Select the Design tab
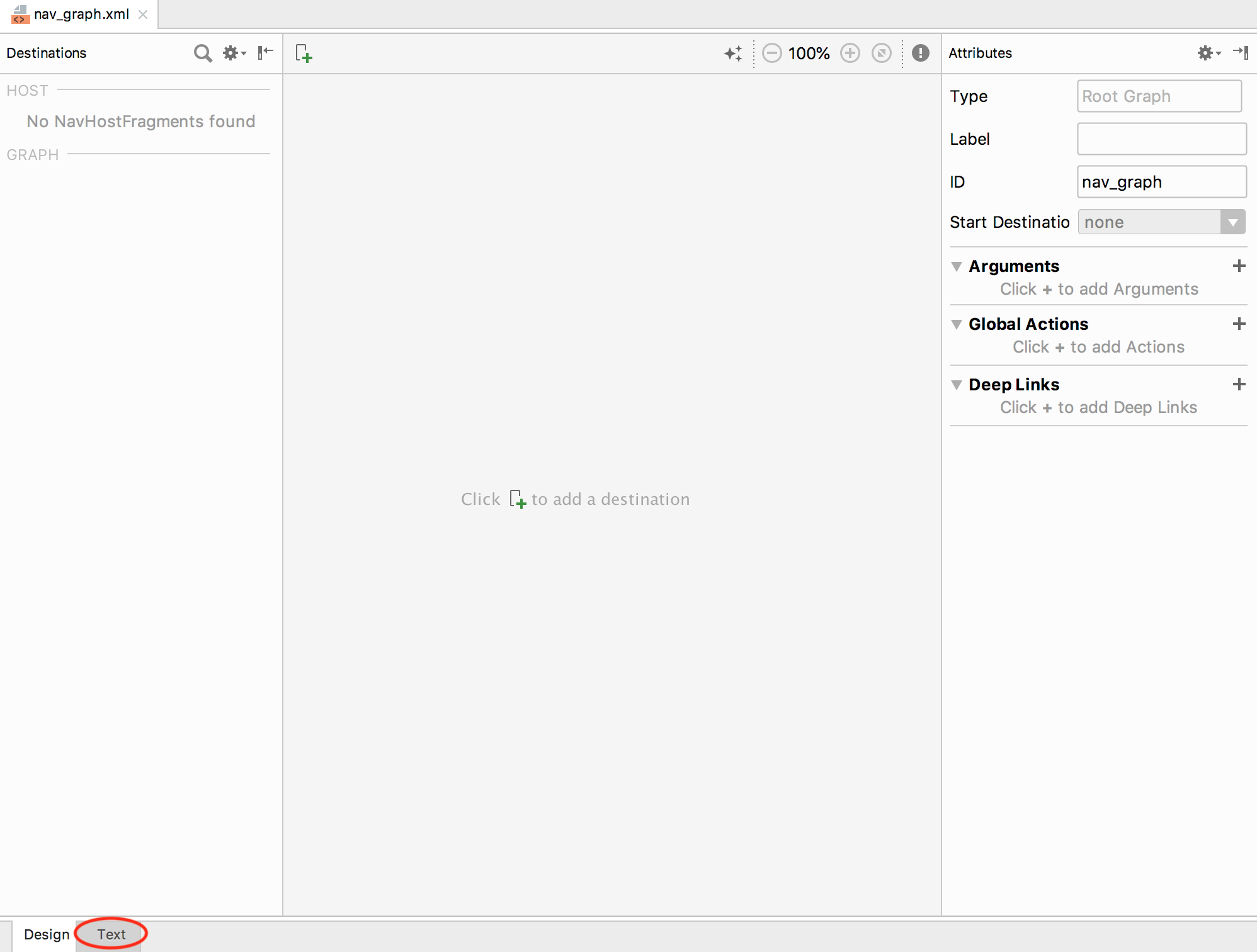The width and height of the screenshot is (1257, 952). 45,934
